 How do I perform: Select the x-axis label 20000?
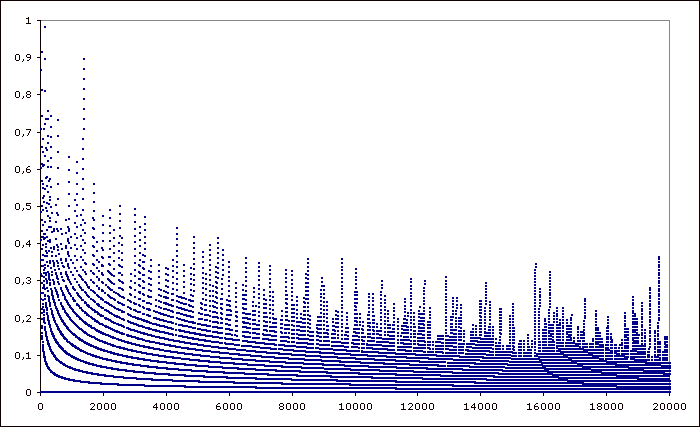(669, 406)
